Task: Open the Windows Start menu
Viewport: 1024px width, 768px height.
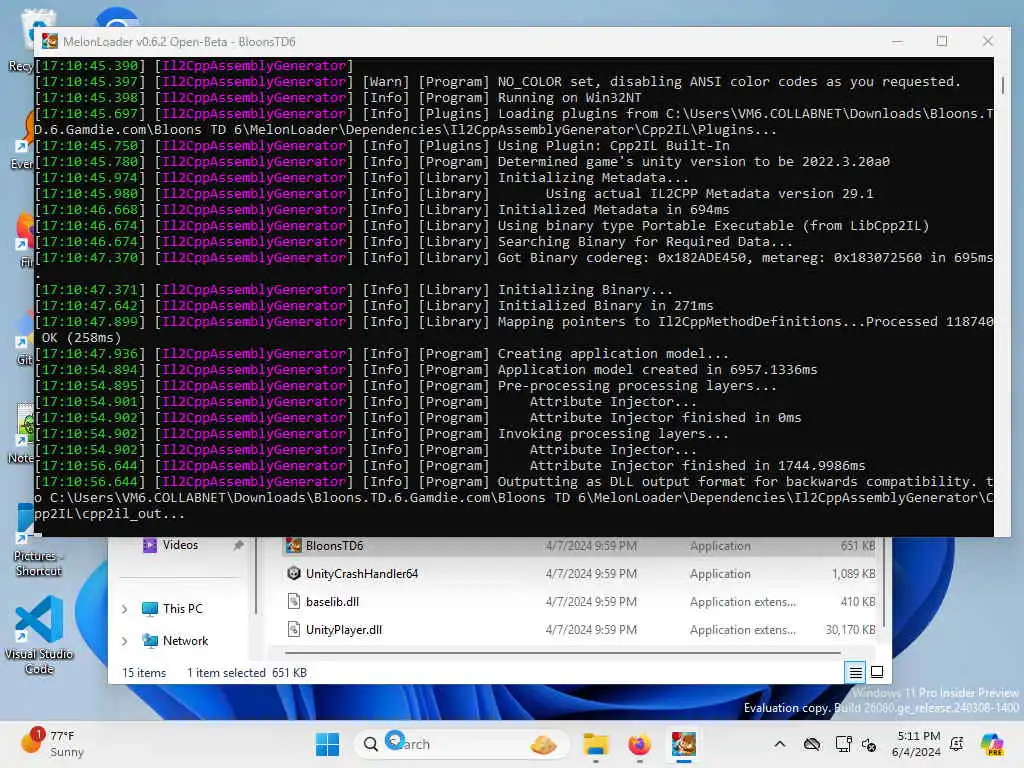Action: 327,744
